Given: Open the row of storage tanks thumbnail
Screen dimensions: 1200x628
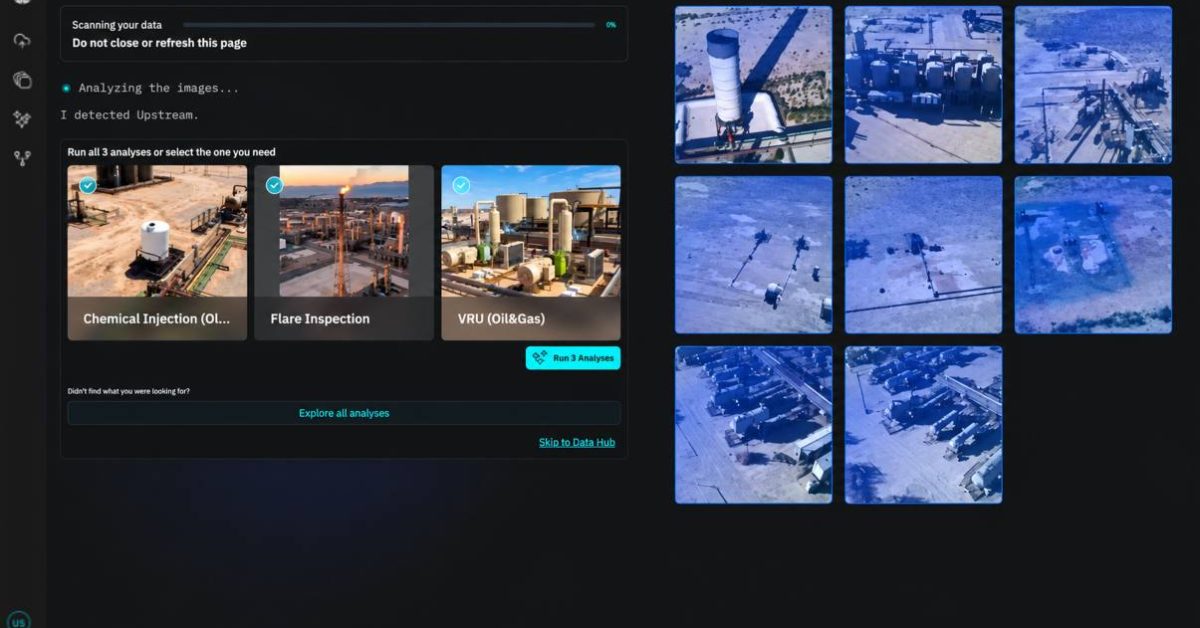Looking at the screenshot, I should 923,85.
